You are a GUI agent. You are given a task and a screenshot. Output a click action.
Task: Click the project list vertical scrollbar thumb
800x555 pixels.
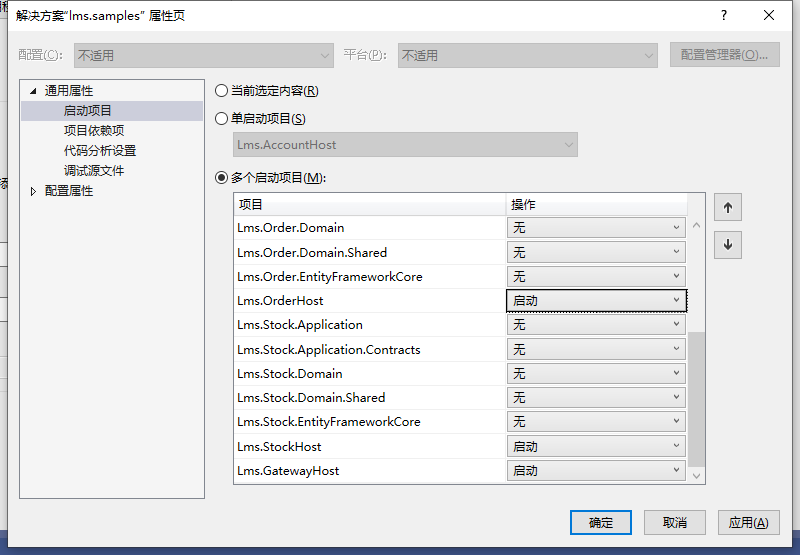(696, 399)
